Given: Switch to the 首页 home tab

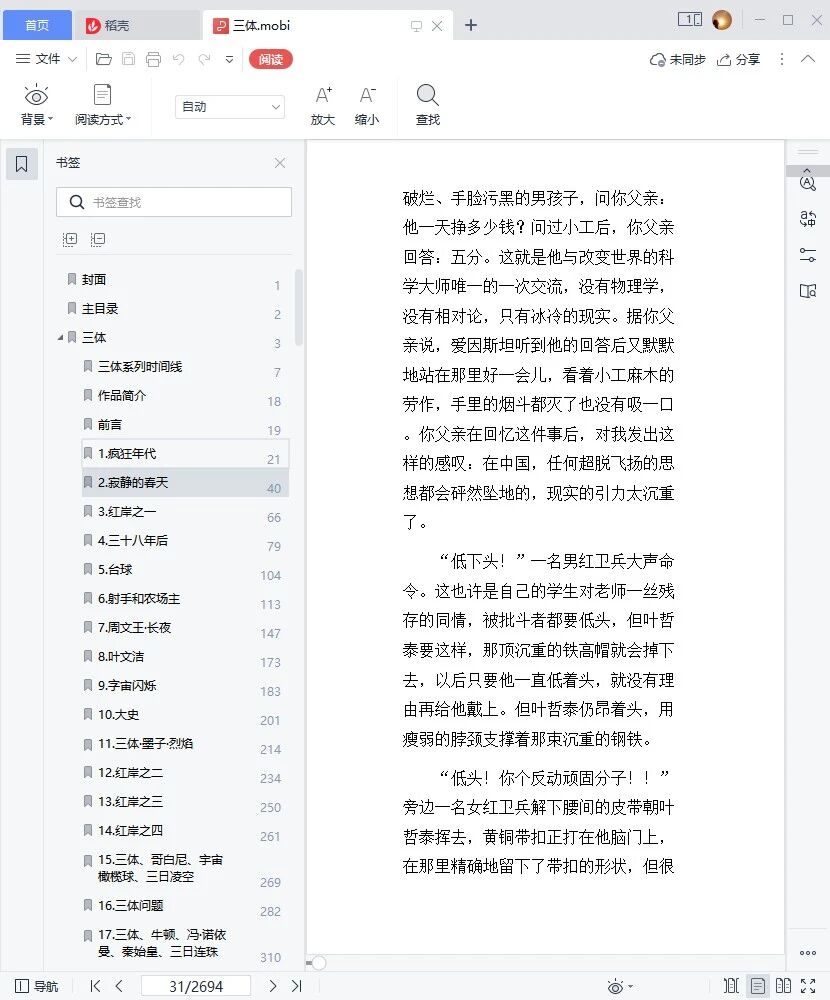Looking at the screenshot, I should click(37, 26).
